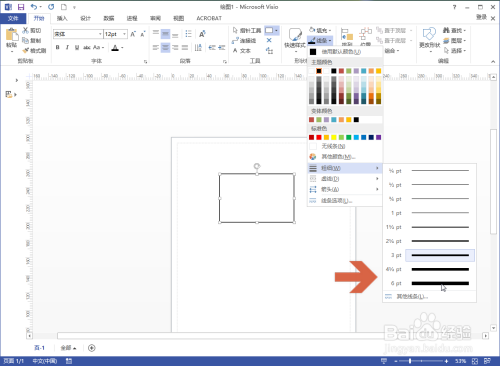Expand the Arrows submenu entry
Screen dimensions: 500x366
click(x=345, y=189)
